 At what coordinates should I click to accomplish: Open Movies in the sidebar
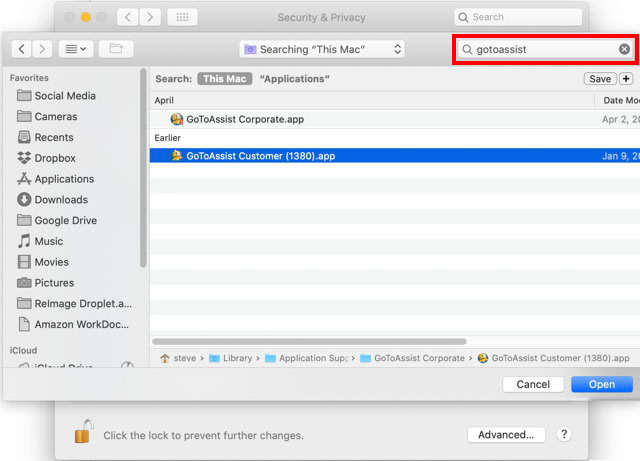[x=43, y=262]
